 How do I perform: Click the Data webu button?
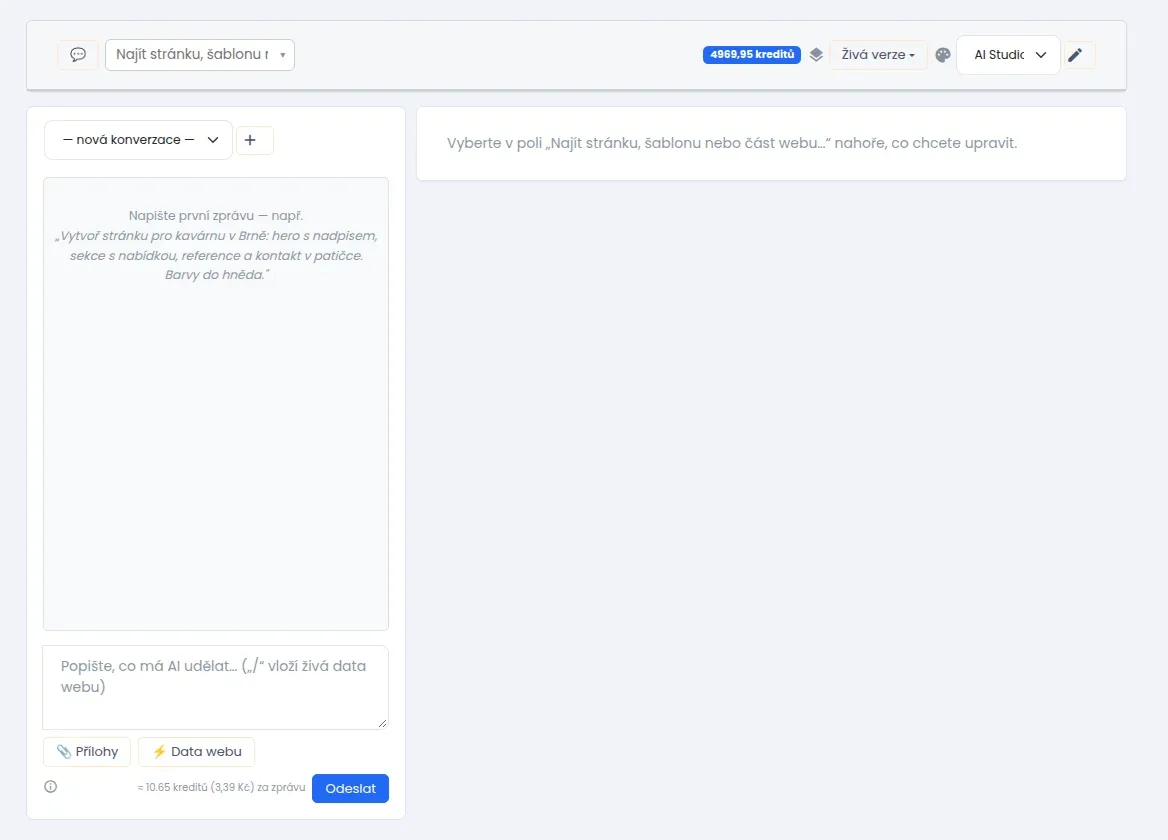(x=197, y=751)
